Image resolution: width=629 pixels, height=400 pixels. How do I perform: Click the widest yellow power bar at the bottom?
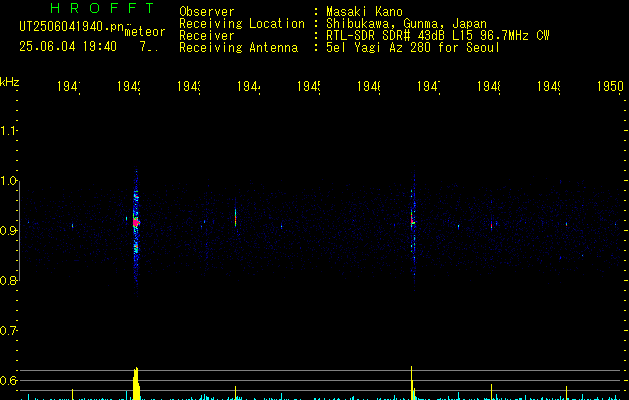(x=136, y=384)
